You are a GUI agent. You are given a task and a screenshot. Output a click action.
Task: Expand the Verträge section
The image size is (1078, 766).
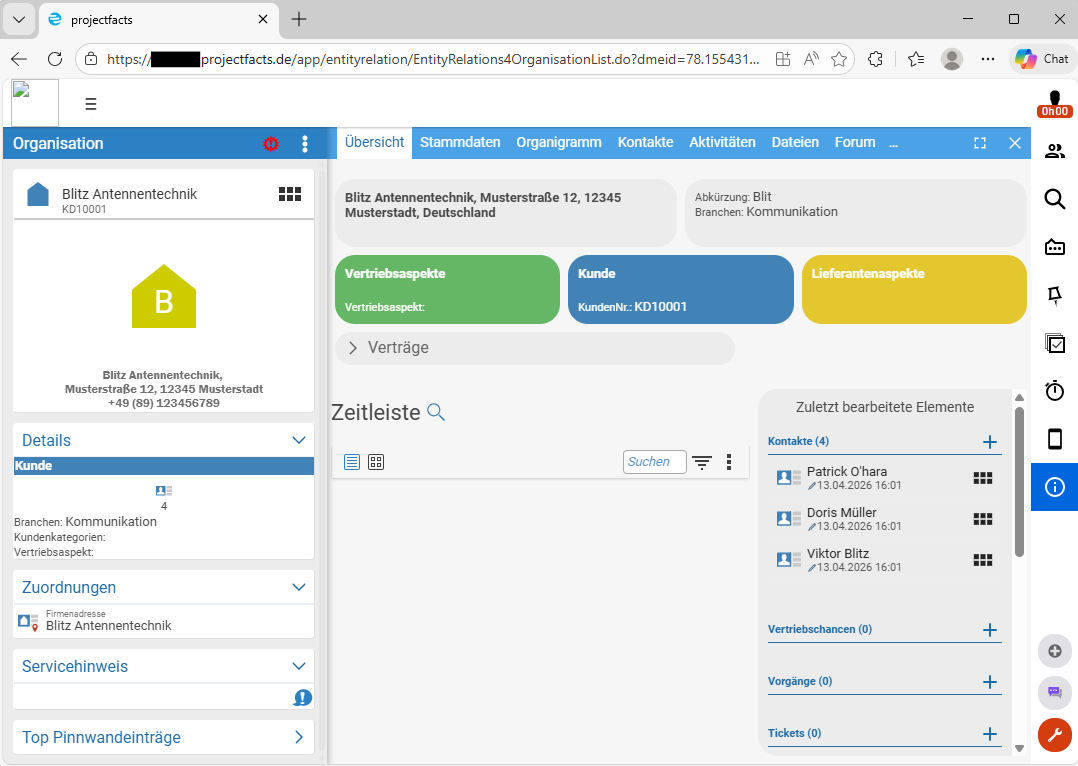click(353, 348)
